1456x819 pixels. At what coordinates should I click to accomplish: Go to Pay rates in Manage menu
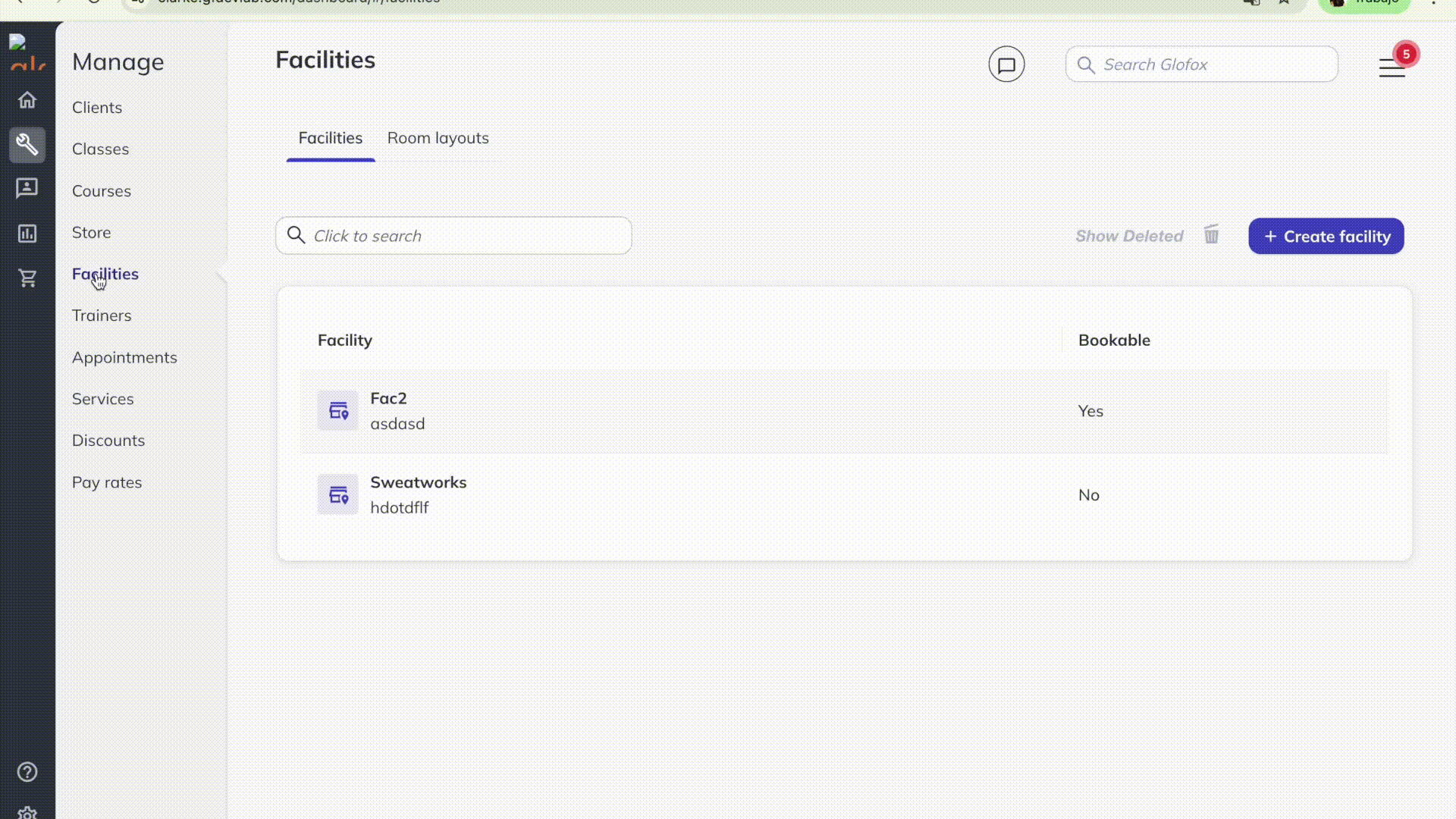107,482
